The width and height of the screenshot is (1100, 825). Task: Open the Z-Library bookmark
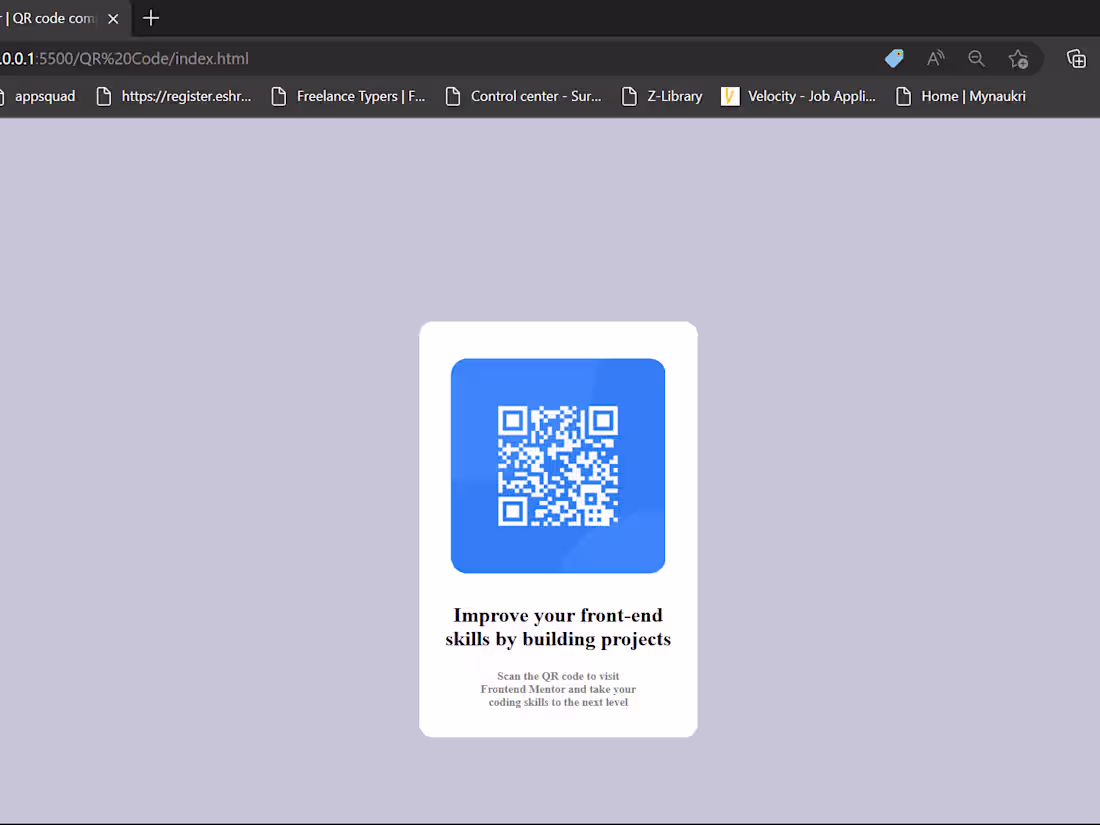tap(672, 96)
